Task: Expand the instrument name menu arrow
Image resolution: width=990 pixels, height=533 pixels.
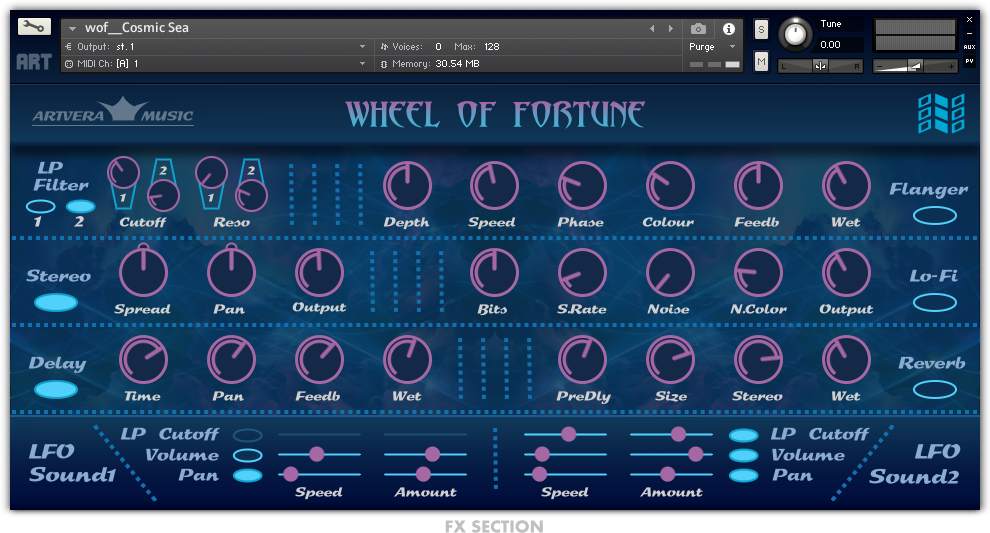Action: [x=73, y=29]
